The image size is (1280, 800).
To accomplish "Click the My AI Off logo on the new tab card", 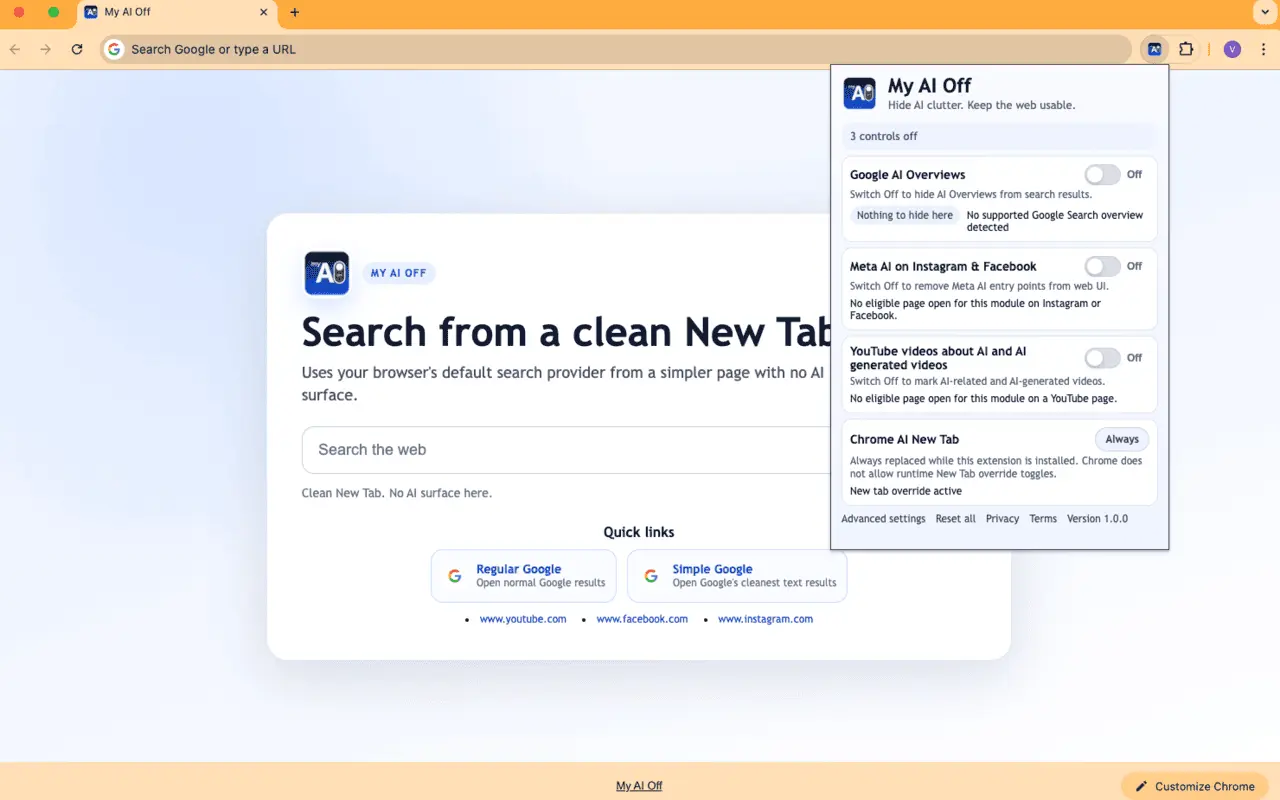I will [x=327, y=273].
